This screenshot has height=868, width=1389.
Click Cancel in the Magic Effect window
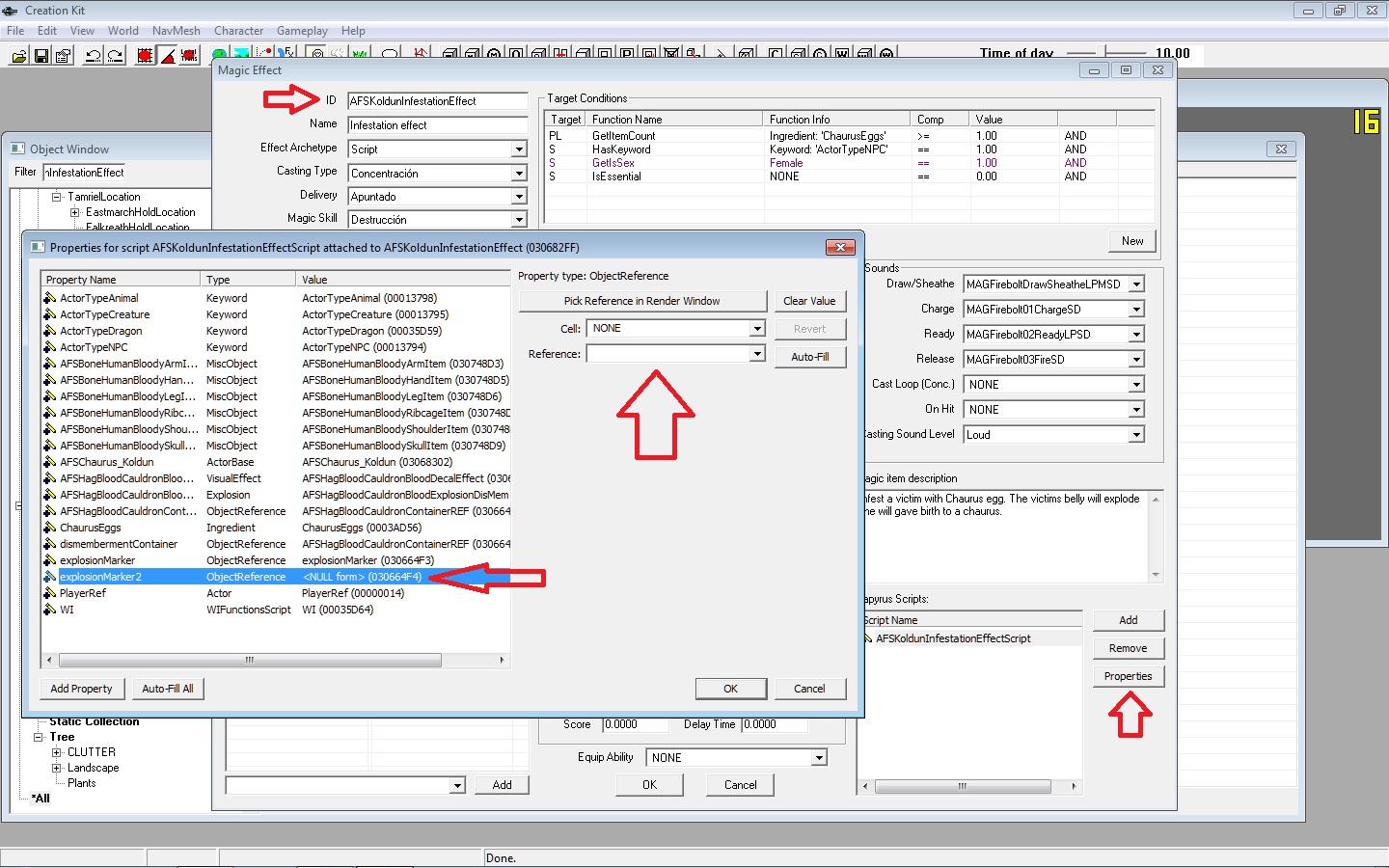pos(741,785)
